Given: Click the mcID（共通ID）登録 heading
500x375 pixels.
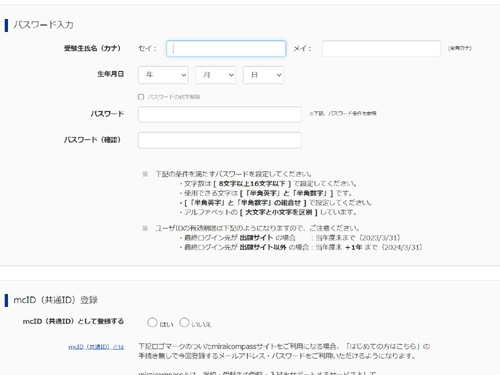Looking at the screenshot, I should pyautogui.click(x=55, y=300).
